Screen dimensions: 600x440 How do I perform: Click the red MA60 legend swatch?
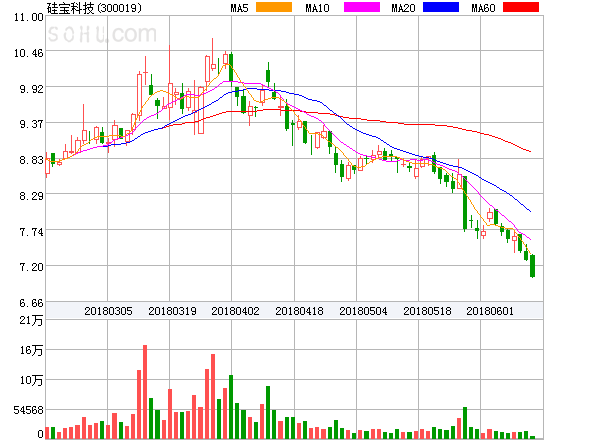click(x=521, y=7)
